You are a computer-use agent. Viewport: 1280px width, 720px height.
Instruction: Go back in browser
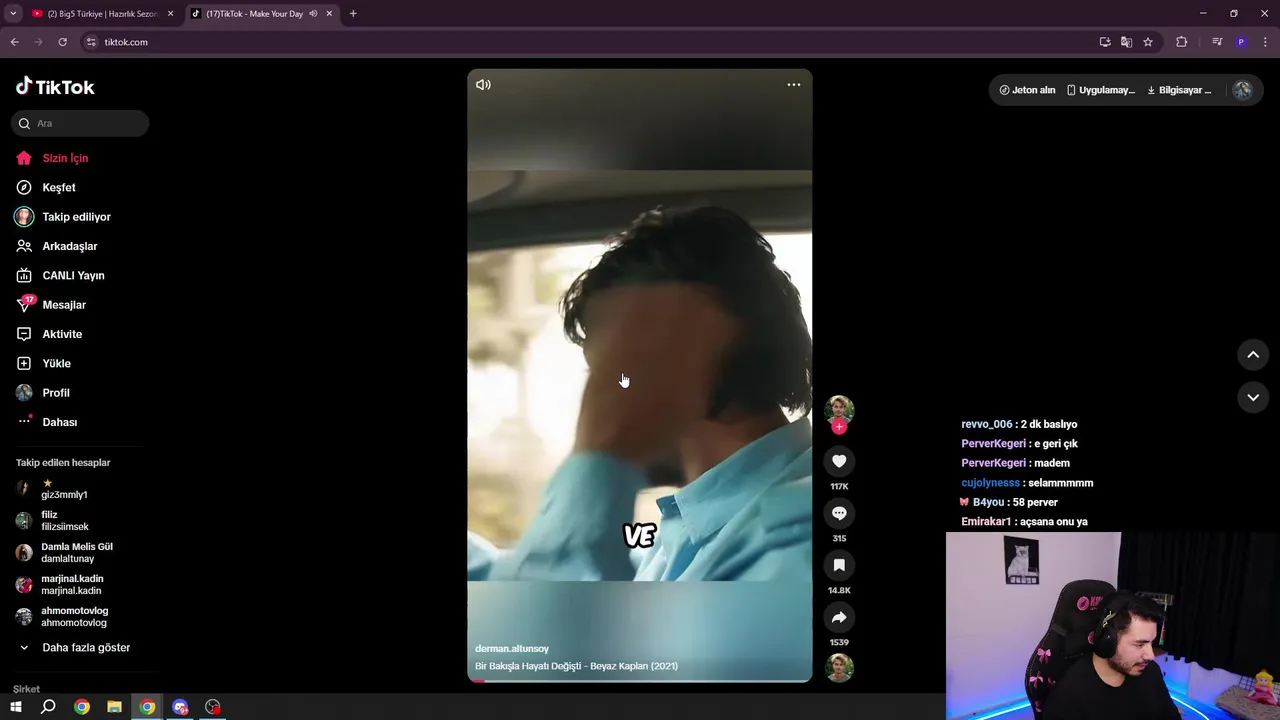14,42
